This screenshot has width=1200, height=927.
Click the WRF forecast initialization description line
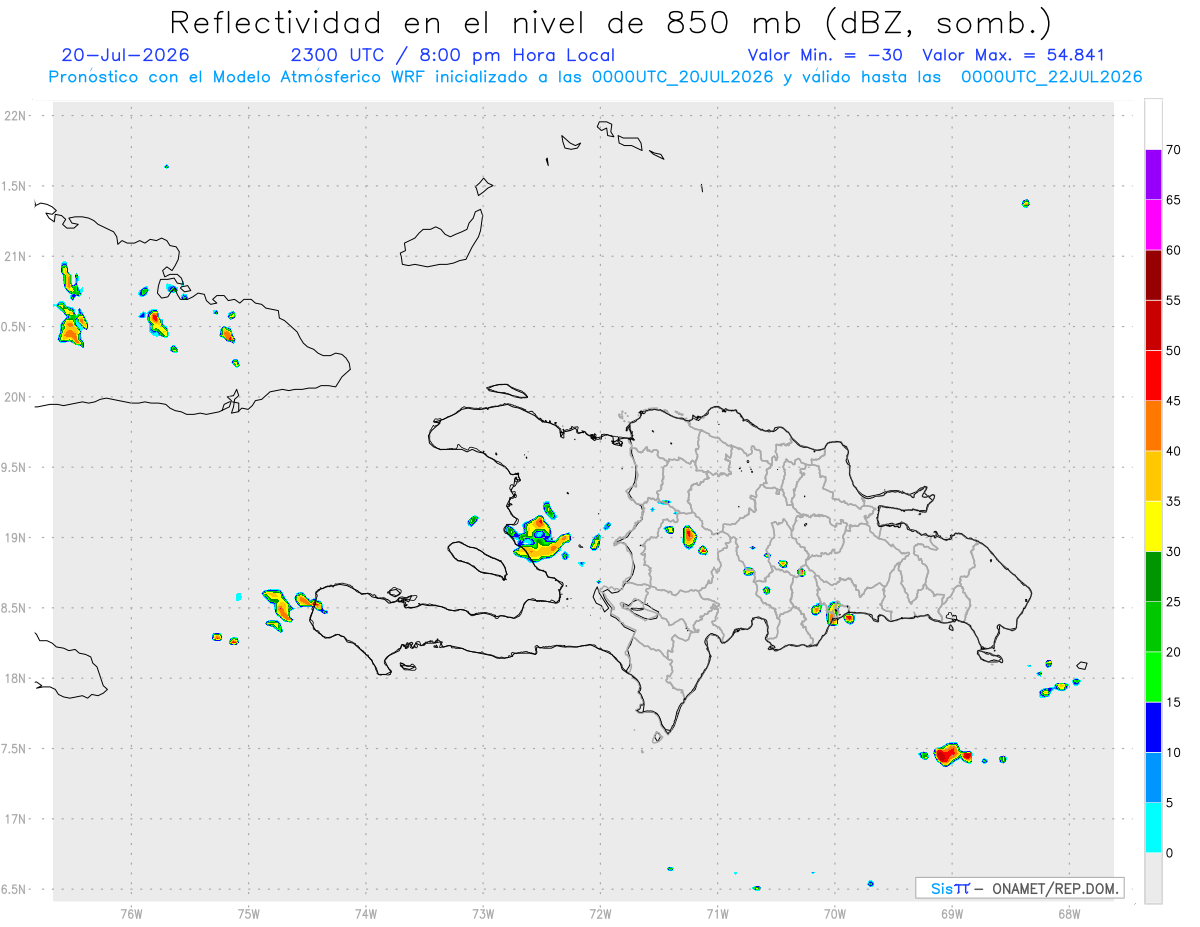pos(596,77)
